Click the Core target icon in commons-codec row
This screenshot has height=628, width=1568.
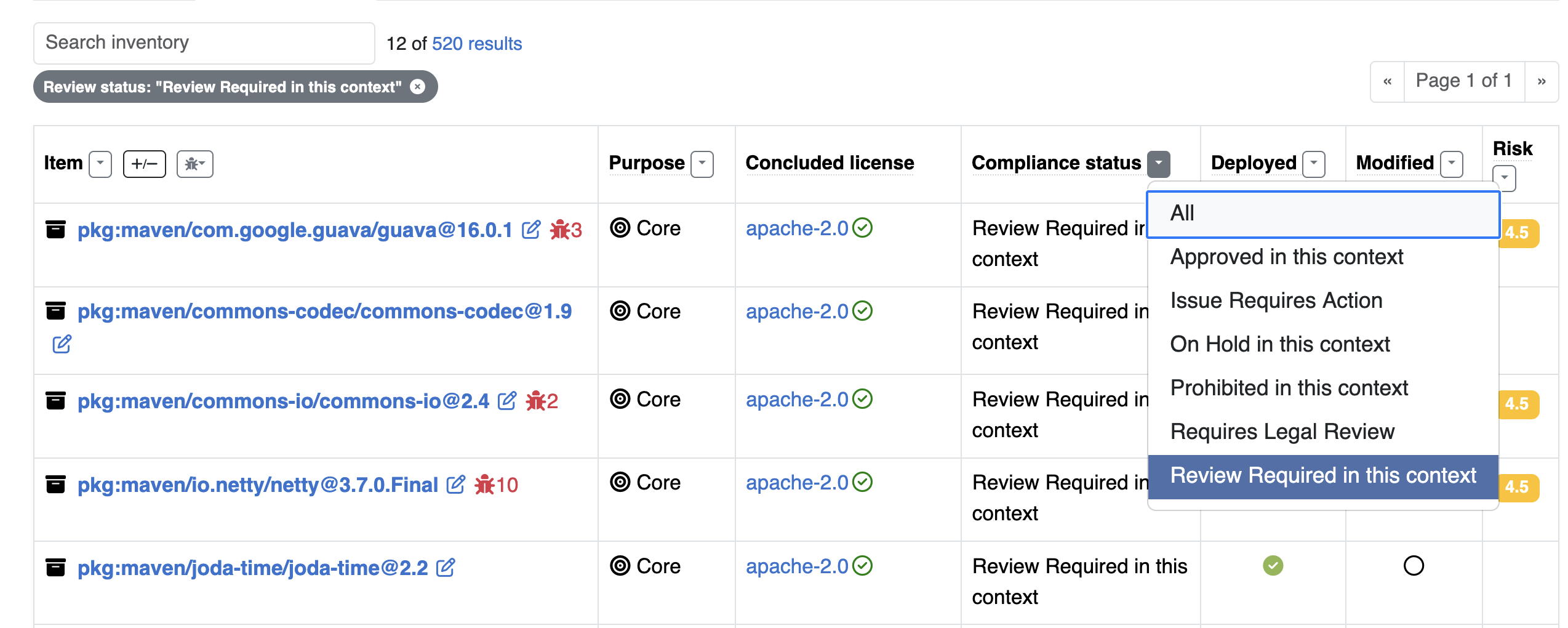click(620, 311)
